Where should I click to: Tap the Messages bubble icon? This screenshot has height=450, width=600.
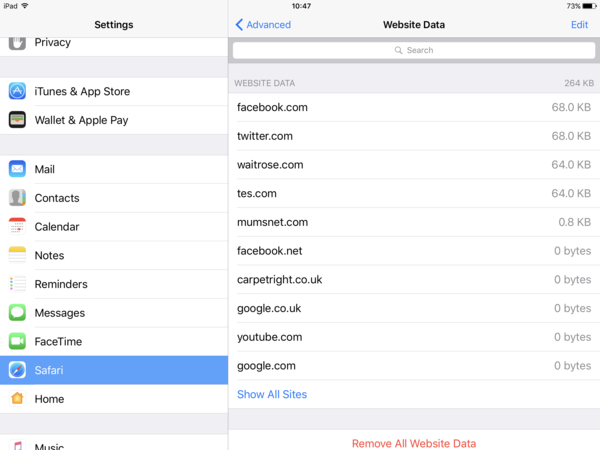point(17,312)
